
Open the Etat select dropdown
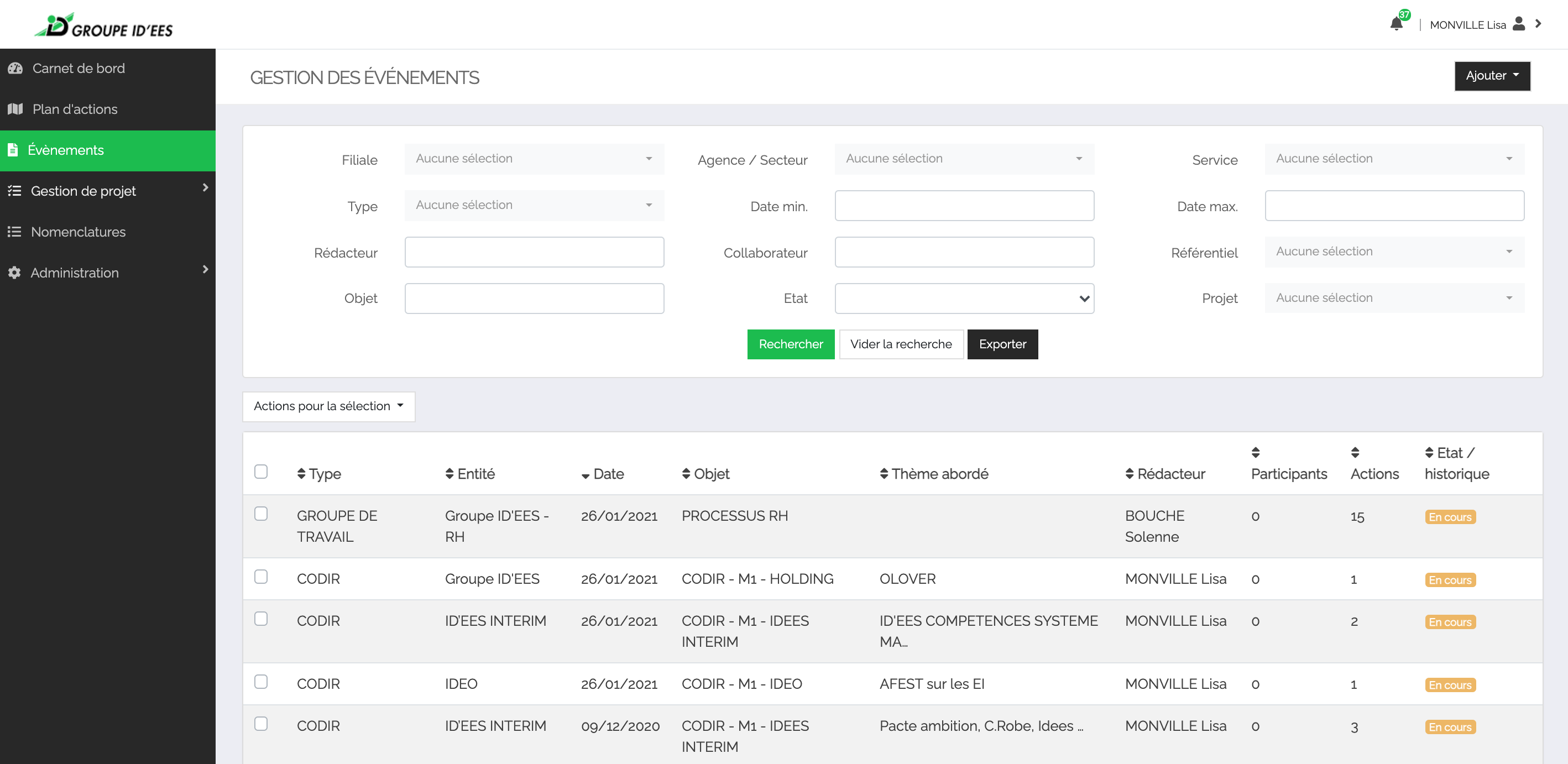click(964, 299)
